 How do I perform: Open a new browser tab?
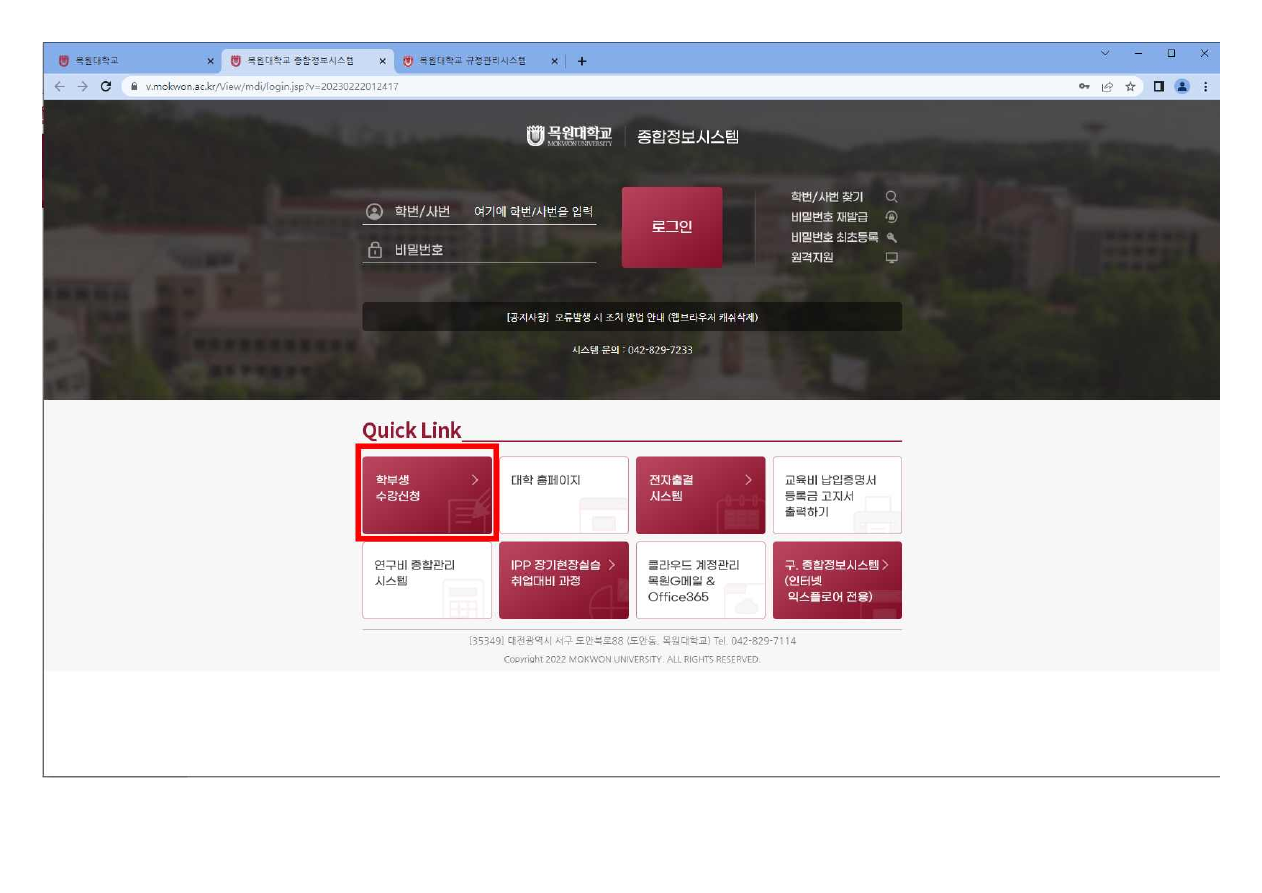(x=582, y=61)
